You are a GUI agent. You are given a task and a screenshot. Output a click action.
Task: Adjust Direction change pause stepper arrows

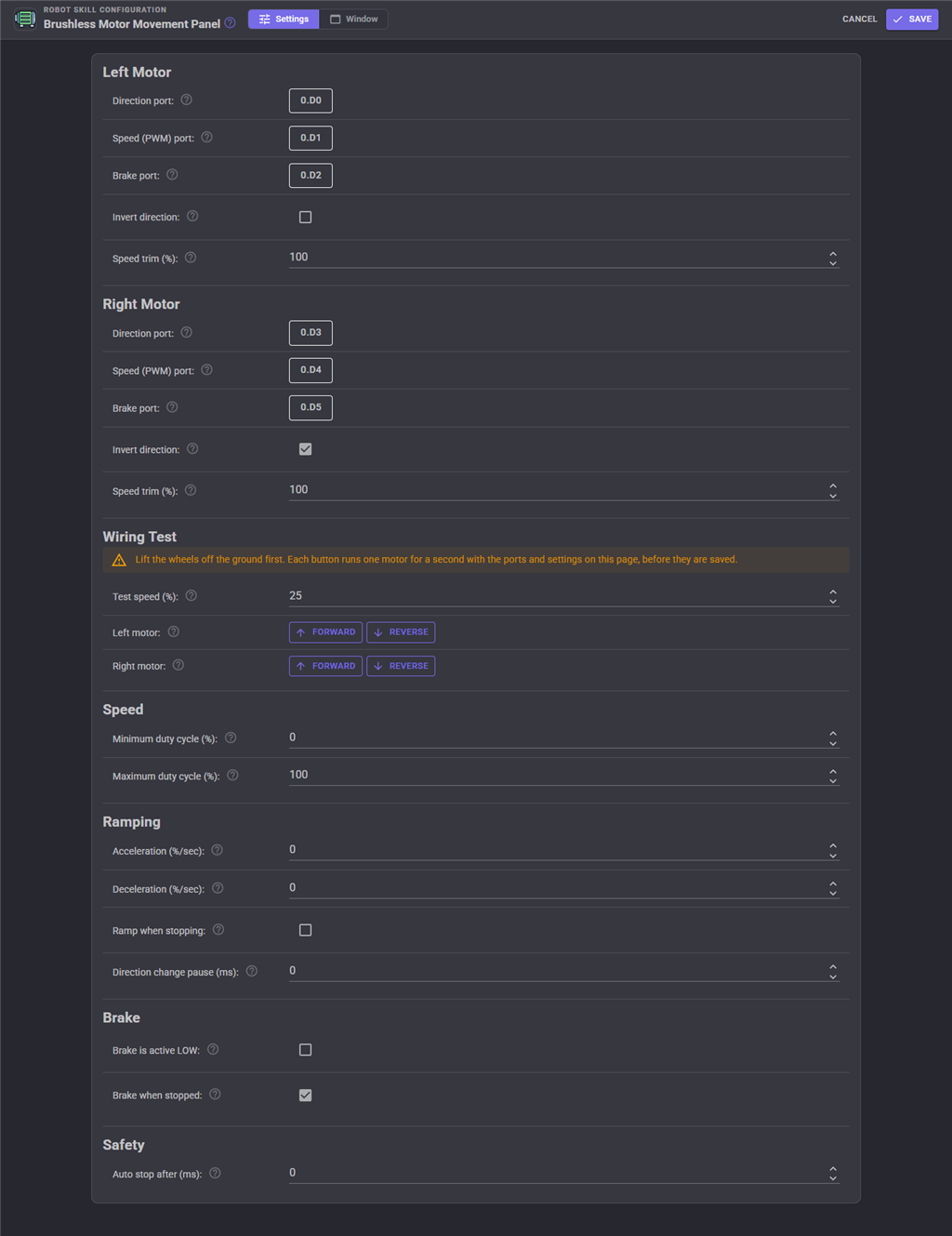click(x=833, y=972)
